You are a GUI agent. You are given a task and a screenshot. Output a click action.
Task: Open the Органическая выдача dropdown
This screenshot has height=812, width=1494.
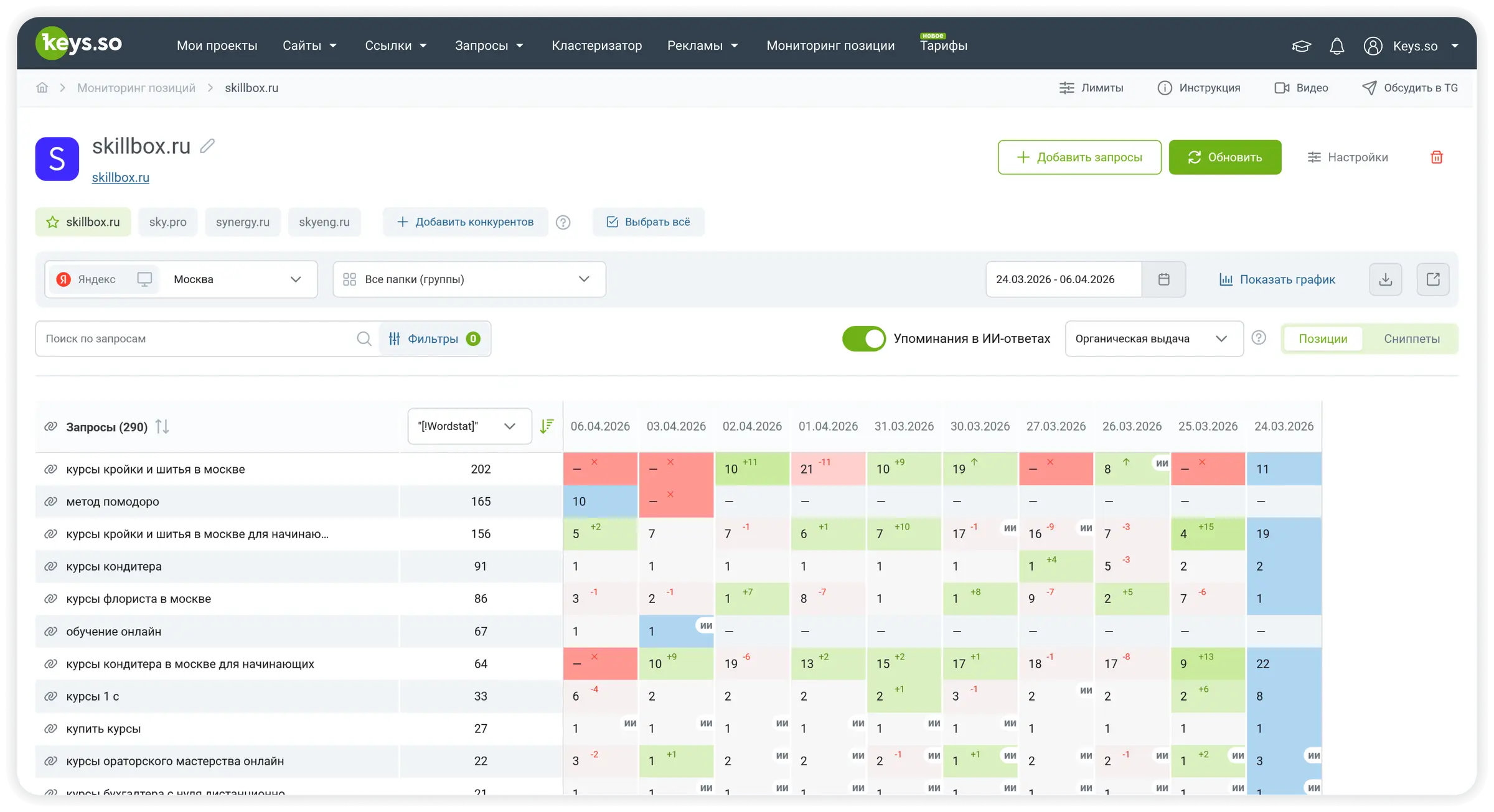click(x=1154, y=338)
